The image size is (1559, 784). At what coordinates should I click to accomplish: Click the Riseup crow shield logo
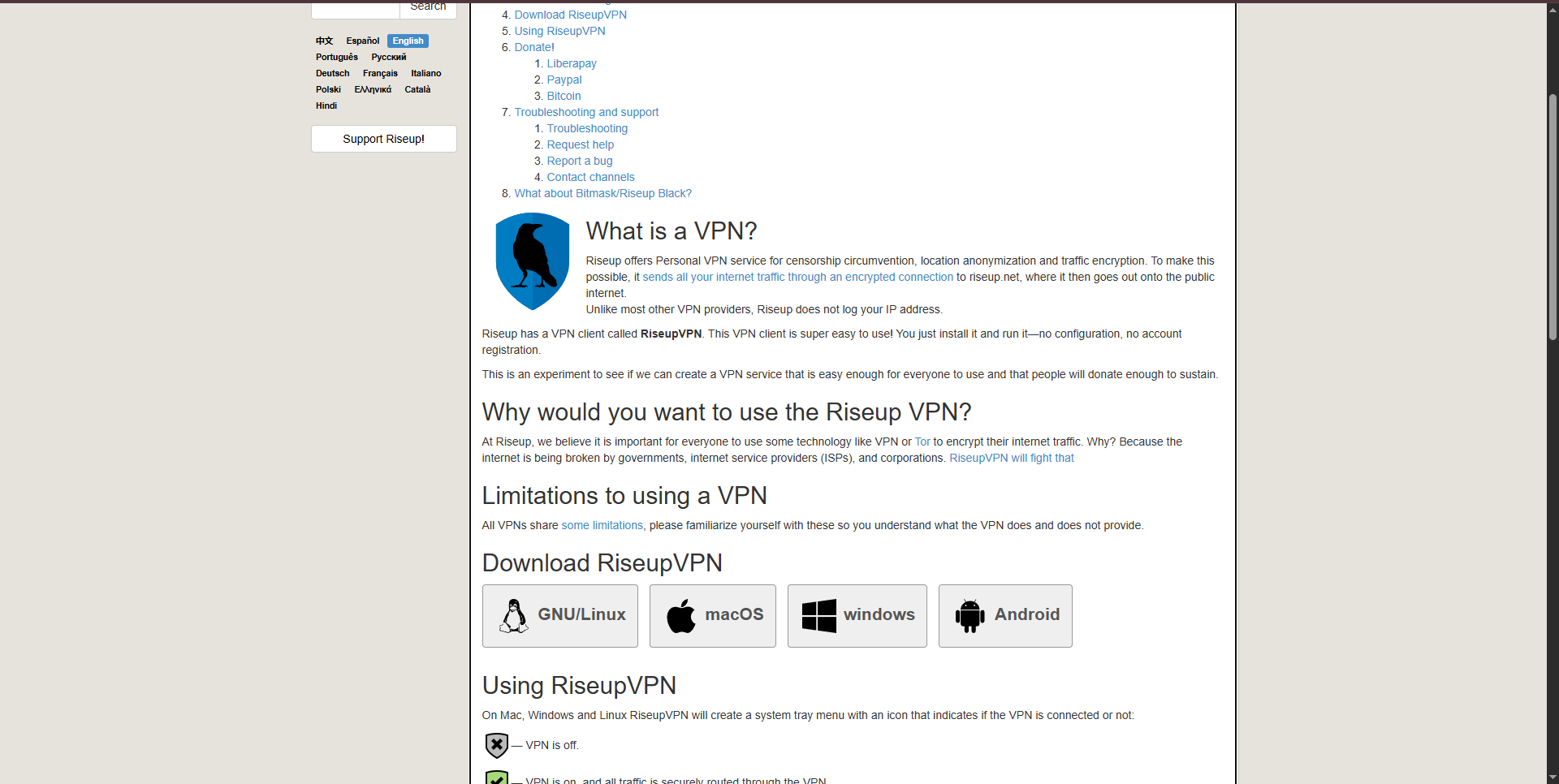(x=532, y=261)
